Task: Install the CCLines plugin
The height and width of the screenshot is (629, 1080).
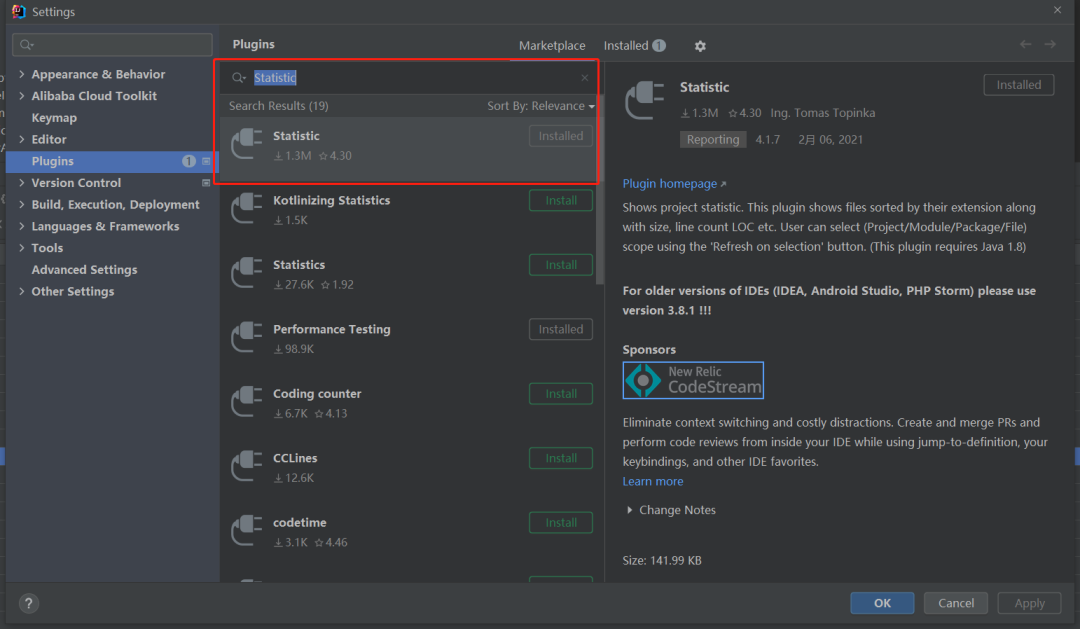Action: [561, 458]
